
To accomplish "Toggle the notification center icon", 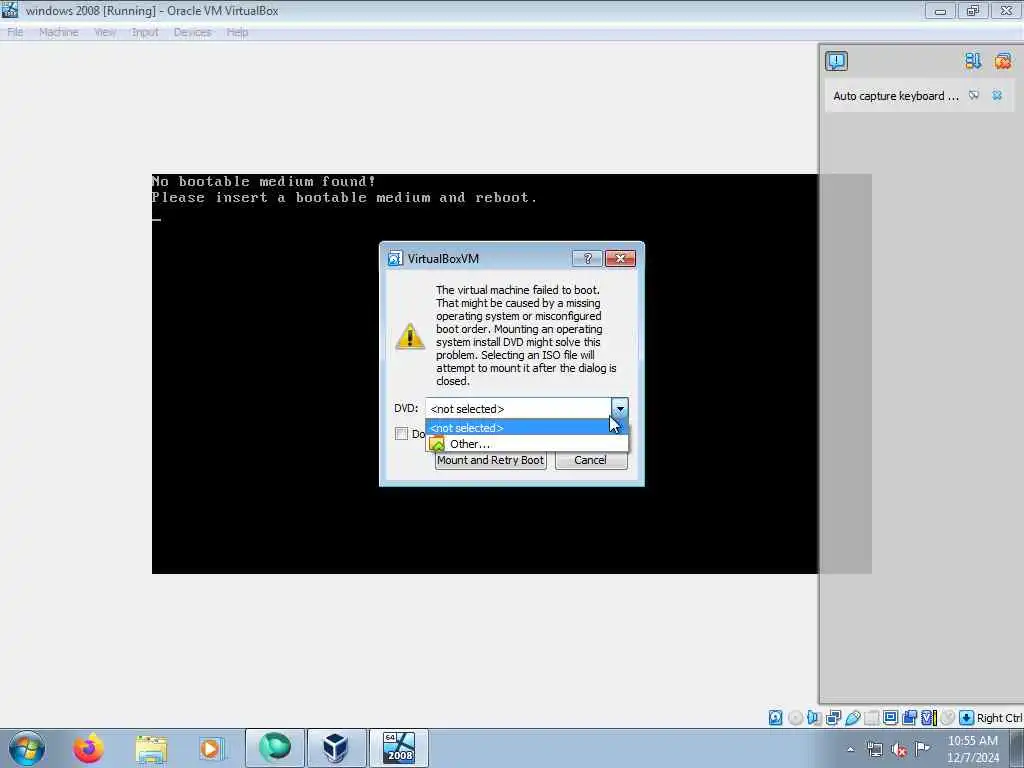I will 837,61.
